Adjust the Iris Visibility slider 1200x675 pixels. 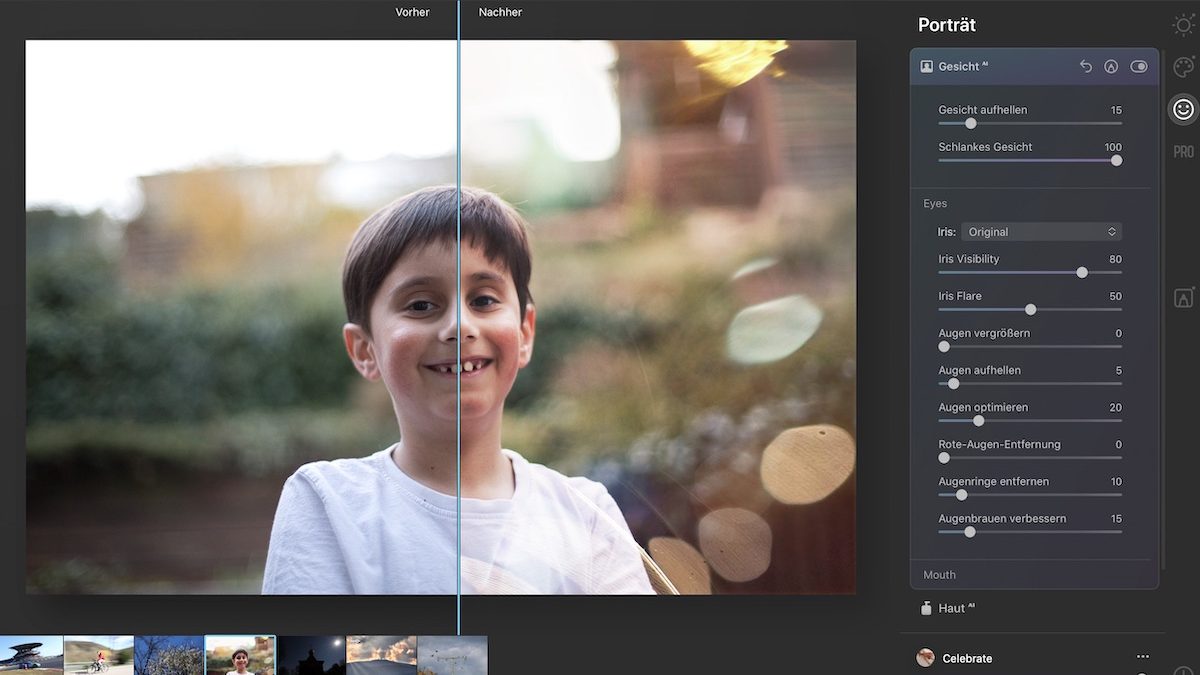tap(1082, 272)
